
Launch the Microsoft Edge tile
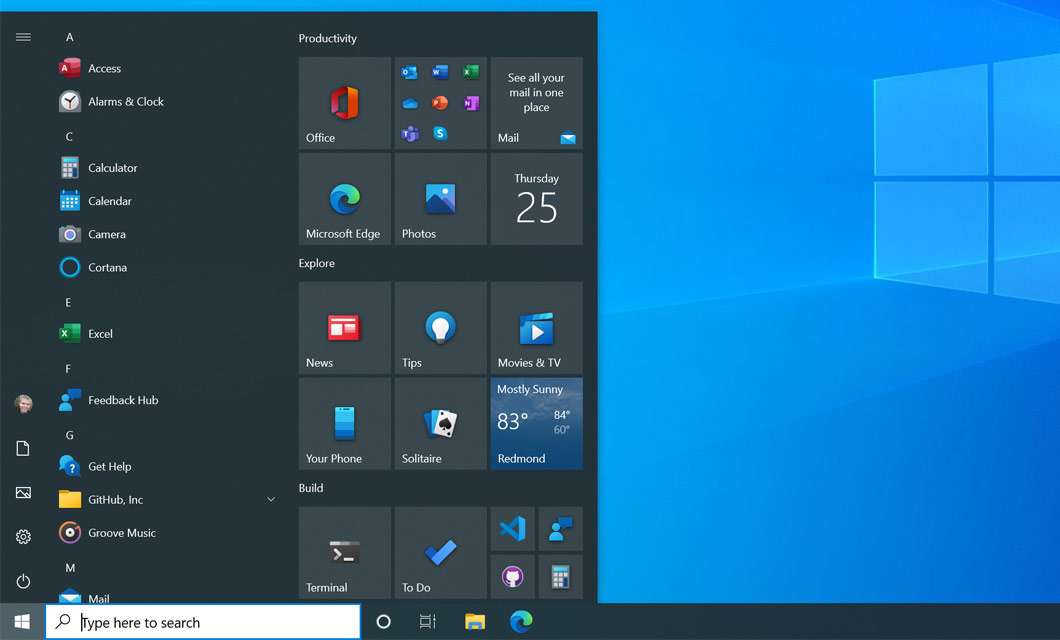[x=344, y=199]
